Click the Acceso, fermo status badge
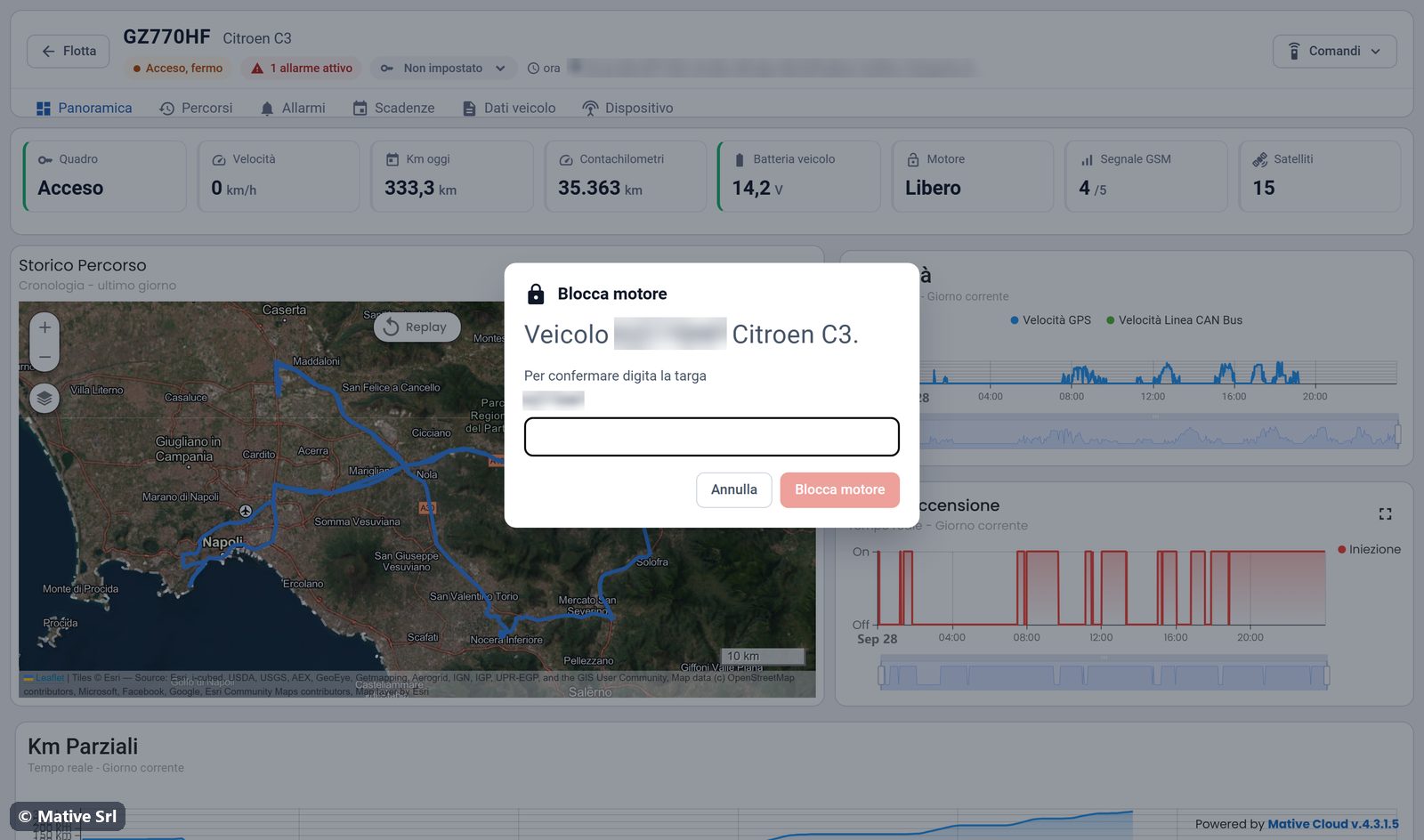 pos(177,69)
